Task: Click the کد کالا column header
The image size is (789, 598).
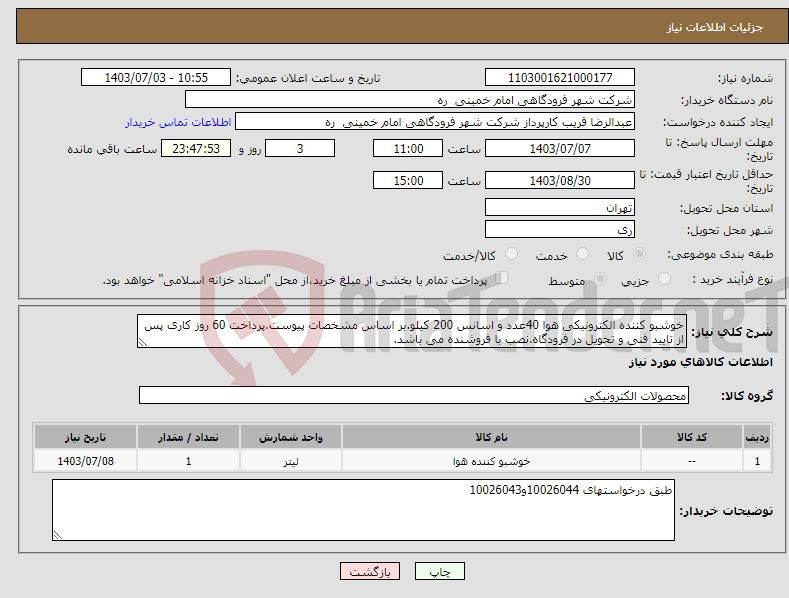Action: [692, 437]
